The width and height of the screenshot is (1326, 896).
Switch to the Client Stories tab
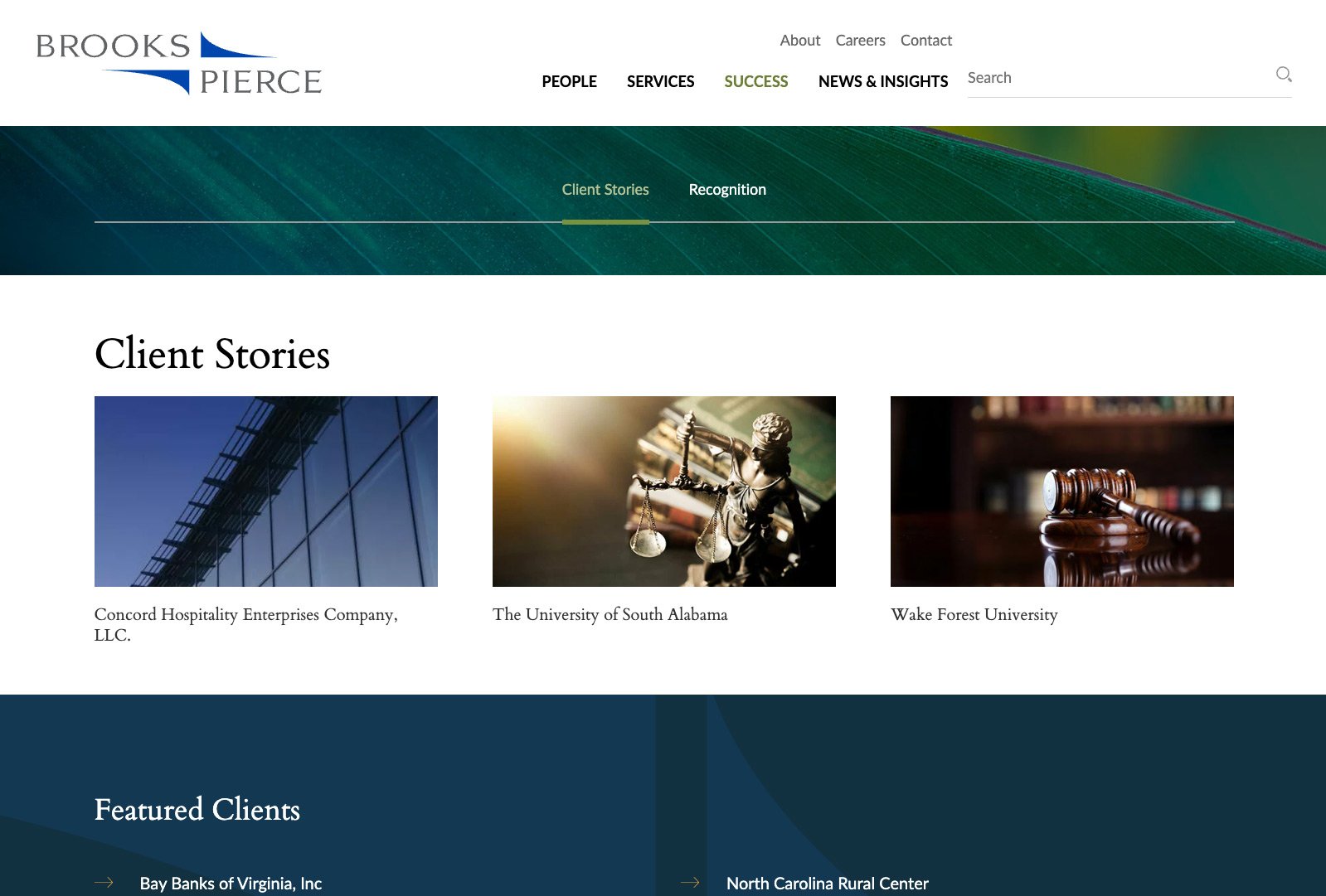pos(605,190)
